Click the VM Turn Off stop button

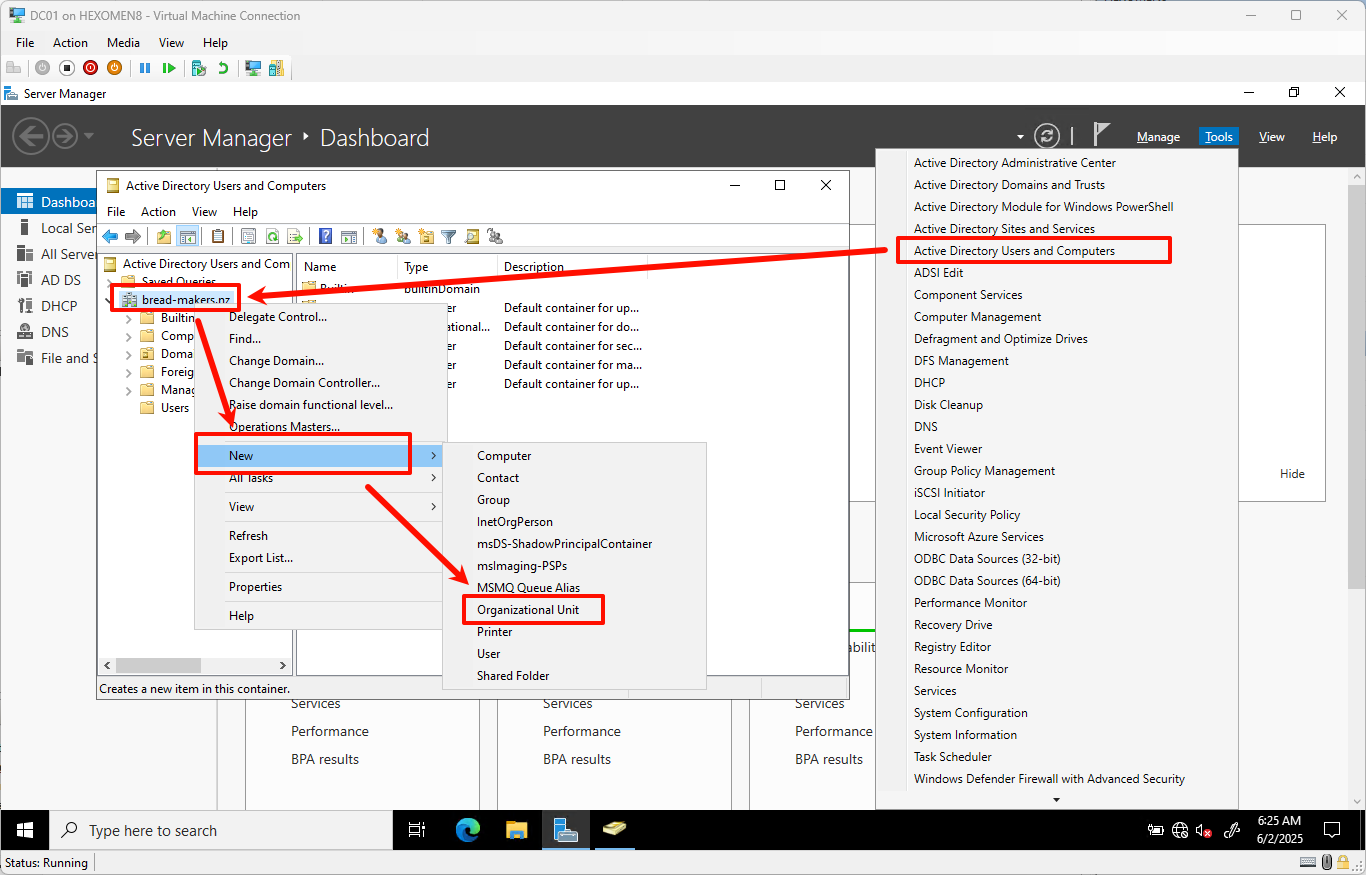67,68
